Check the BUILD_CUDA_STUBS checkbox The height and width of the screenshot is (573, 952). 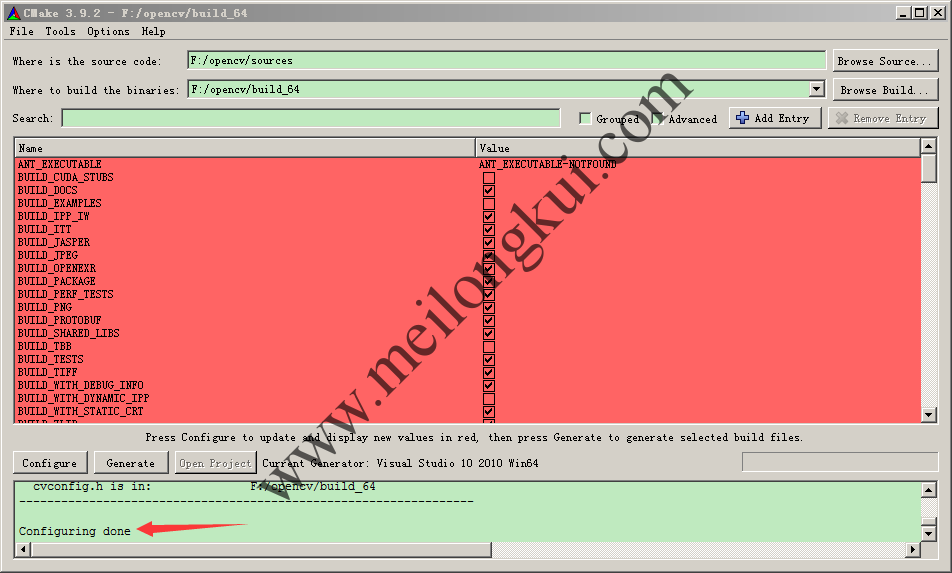489,178
